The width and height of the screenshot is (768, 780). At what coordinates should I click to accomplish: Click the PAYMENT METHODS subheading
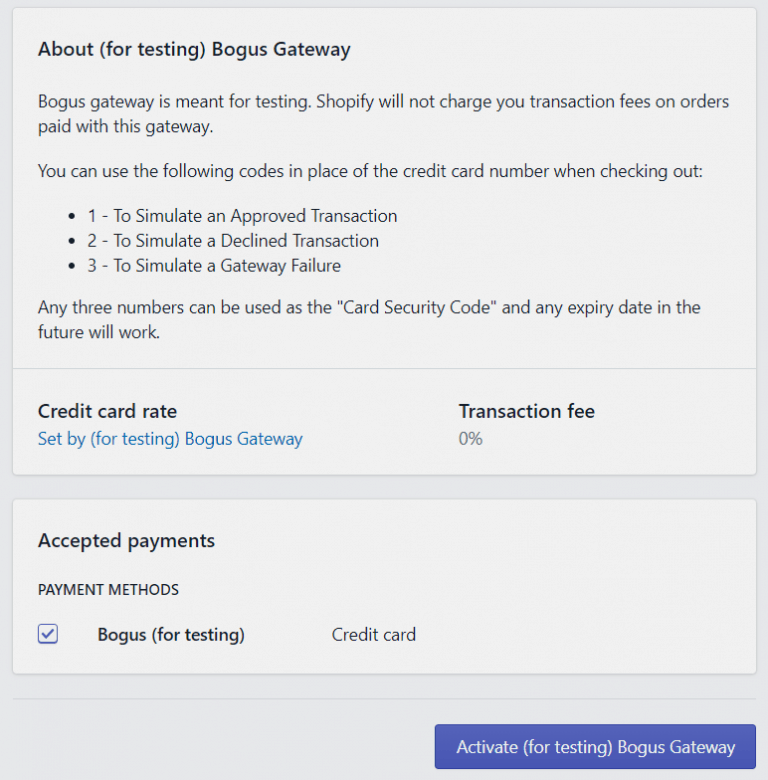coord(108,589)
